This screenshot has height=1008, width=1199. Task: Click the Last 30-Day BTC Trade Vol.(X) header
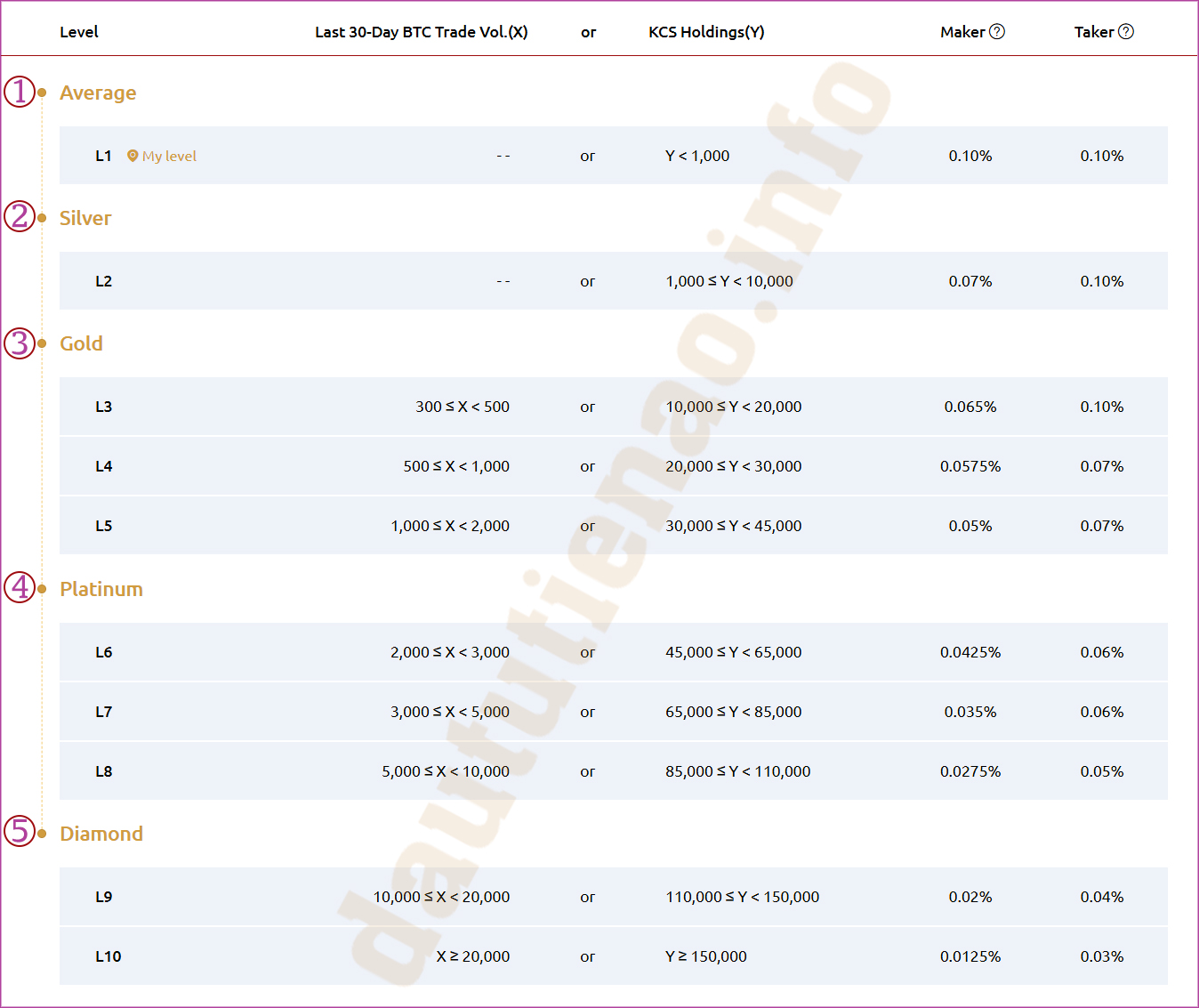tap(422, 32)
